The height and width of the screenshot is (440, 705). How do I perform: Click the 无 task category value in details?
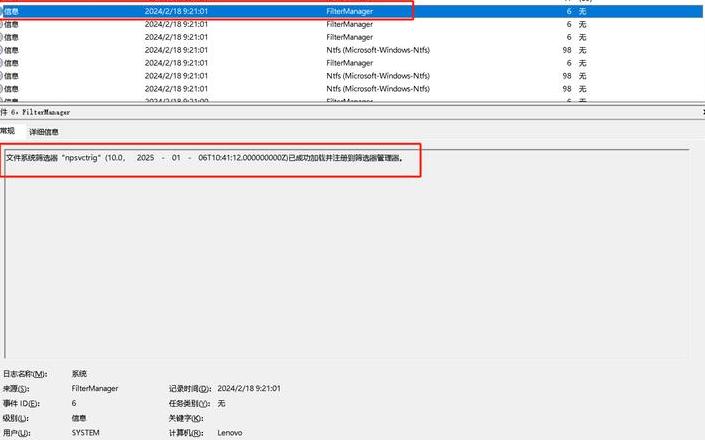click(221, 403)
